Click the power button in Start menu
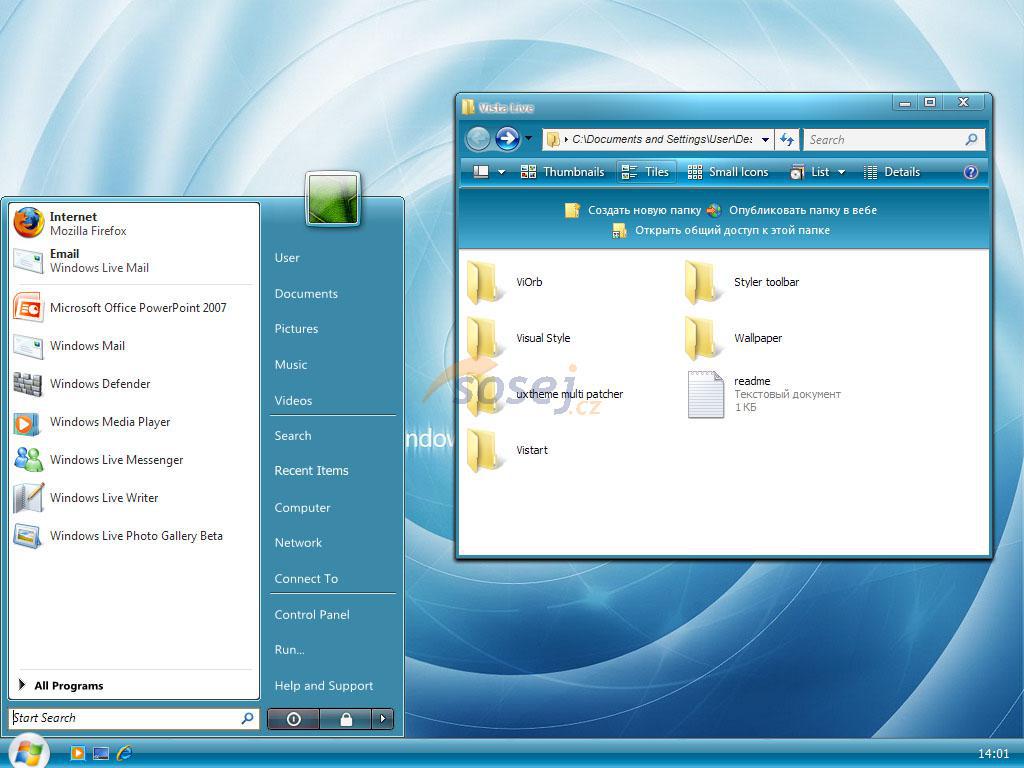Viewport: 1024px width, 768px height. coord(293,719)
